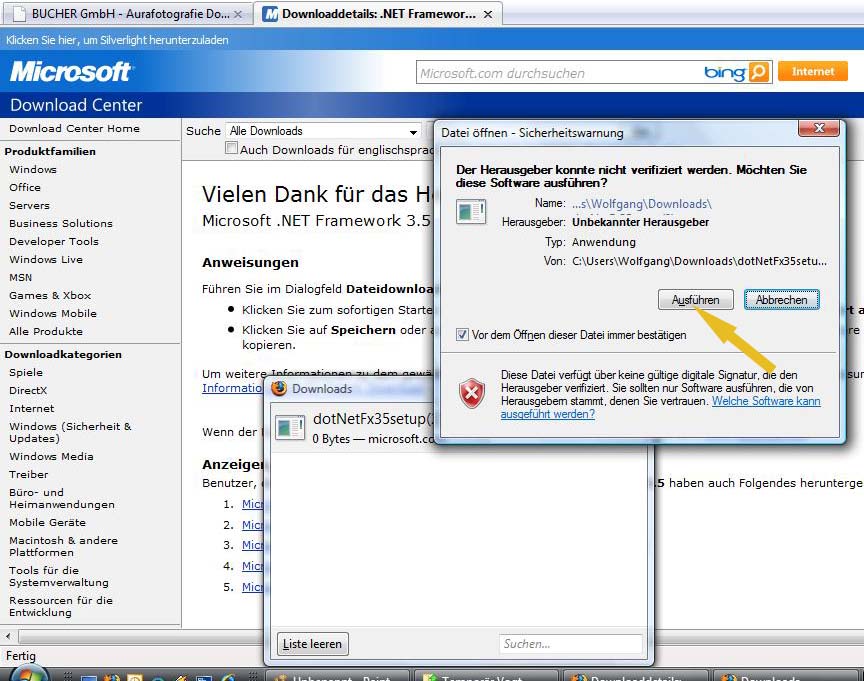
Task: Close the Downloaddetails .NET Framework tab
Action: [488, 14]
